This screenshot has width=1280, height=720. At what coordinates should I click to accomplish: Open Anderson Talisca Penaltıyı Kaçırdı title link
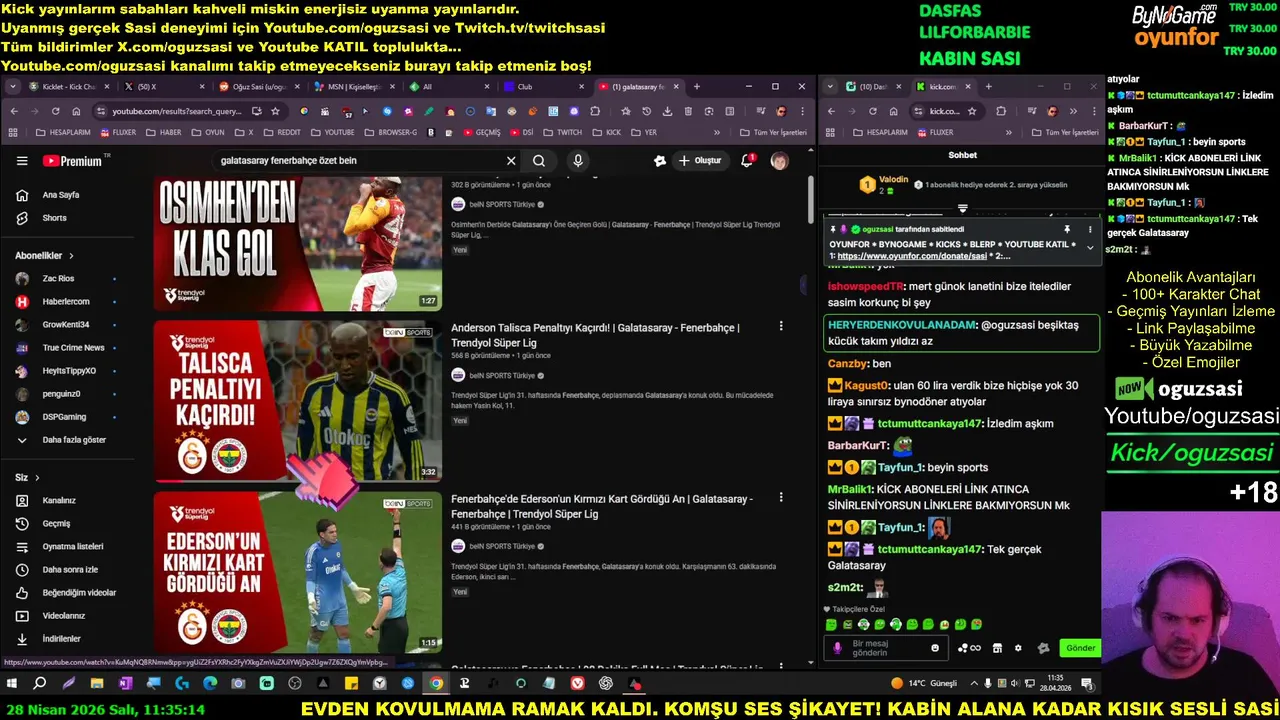(595, 335)
